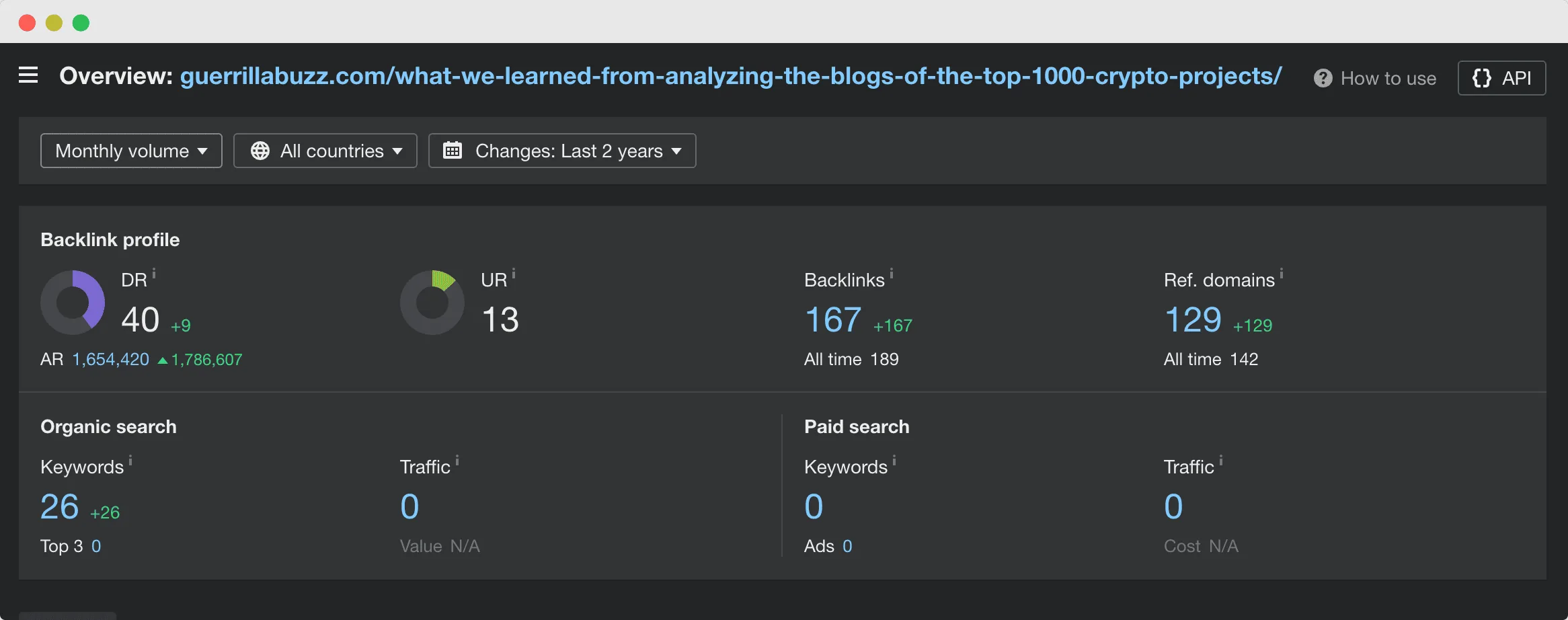Expand the Monthly volume dropdown
The image size is (1568, 620).
coord(131,151)
